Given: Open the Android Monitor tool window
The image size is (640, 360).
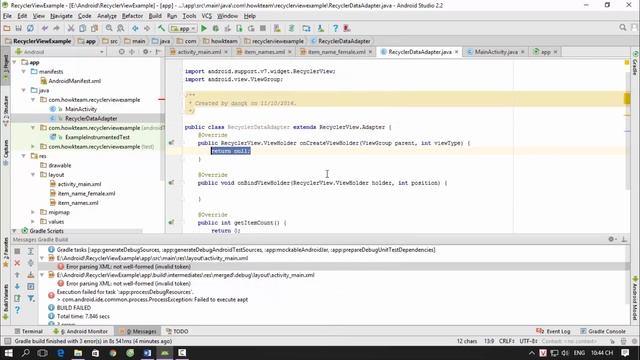Looking at the screenshot, I should (80, 331).
